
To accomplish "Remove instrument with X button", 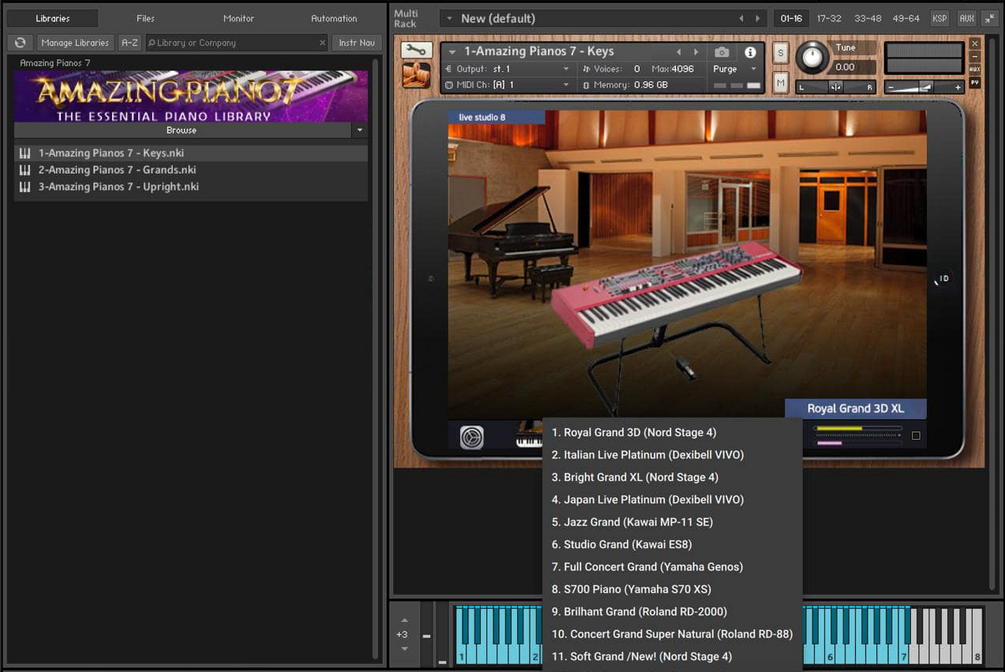I will (975, 44).
